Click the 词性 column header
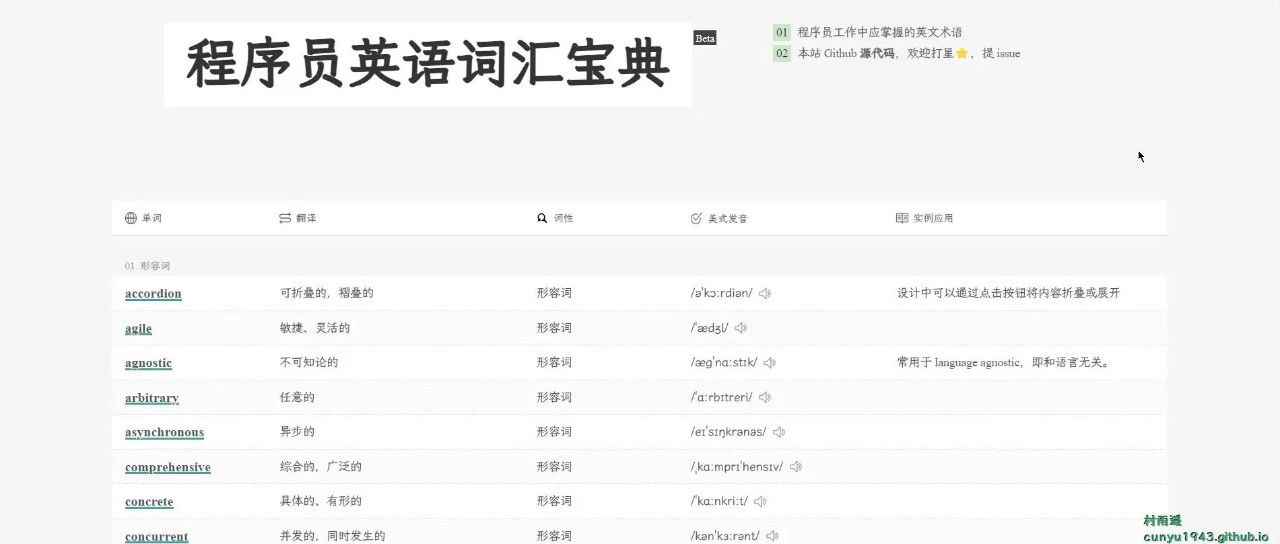Image resolution: width=1280 pixels, height=544 pixels. pyautogui.click(x=563, y=218)
